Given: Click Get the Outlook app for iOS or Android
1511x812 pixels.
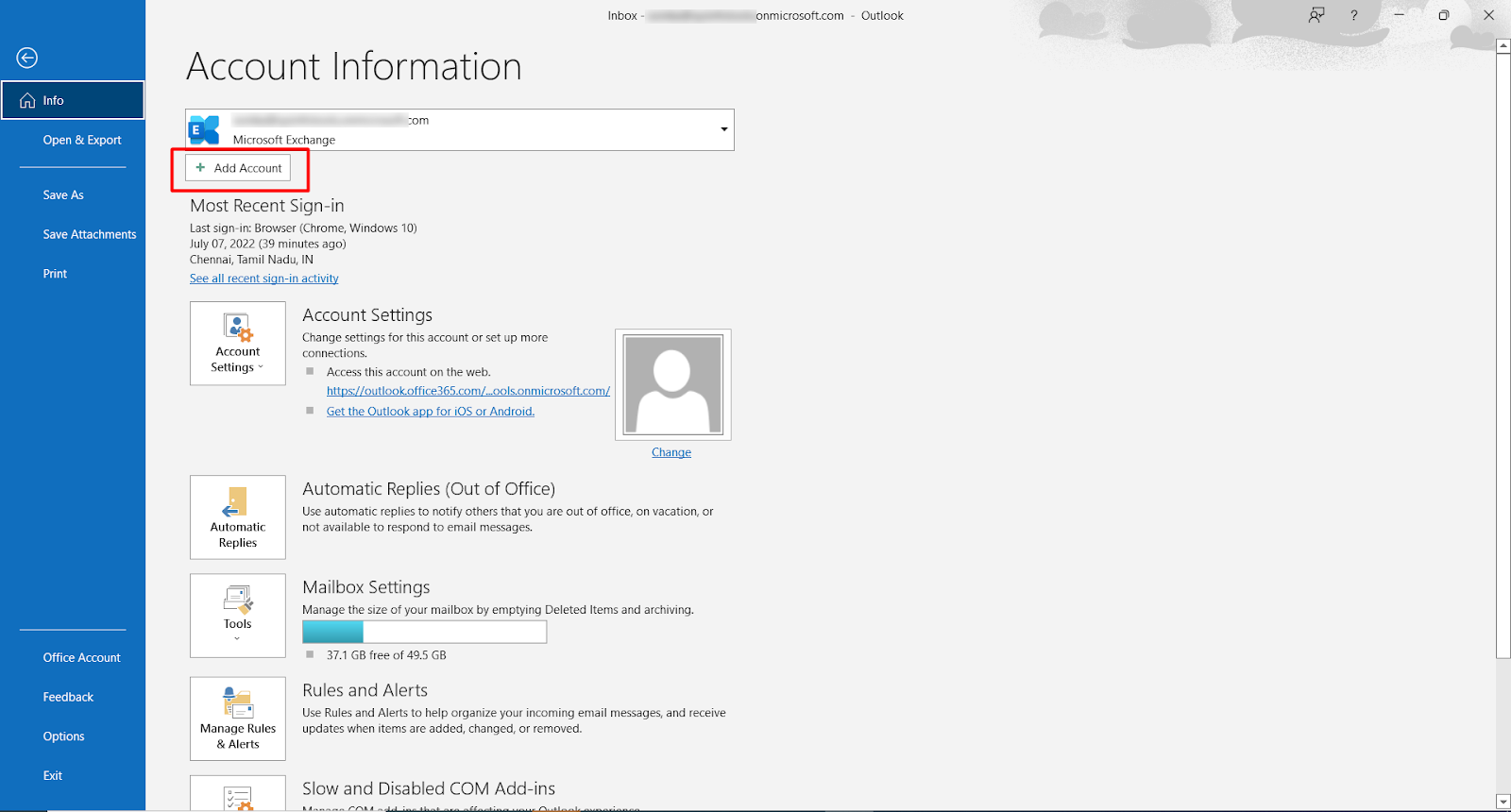Looking at the screenshot, I should pos(431,412).
